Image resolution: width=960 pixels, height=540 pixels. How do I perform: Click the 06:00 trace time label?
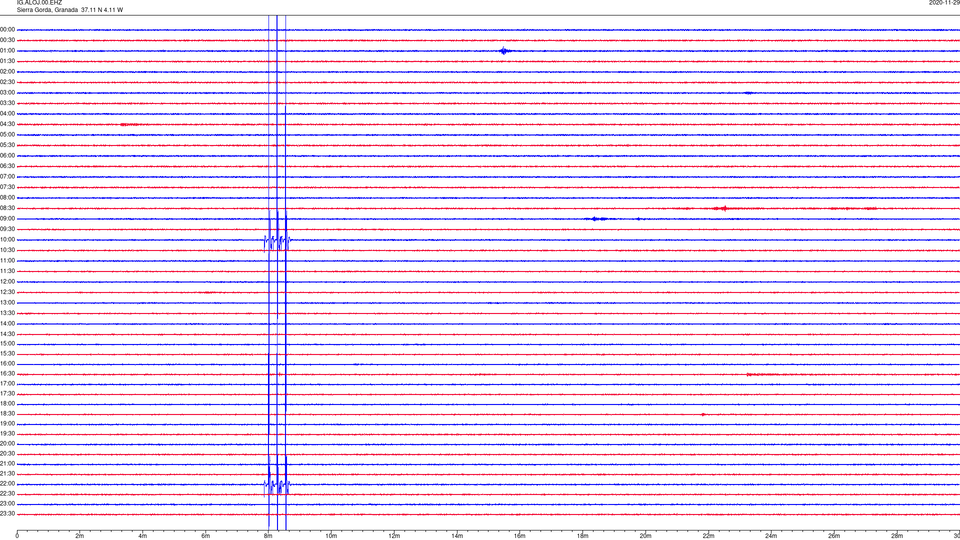point(7,156)
